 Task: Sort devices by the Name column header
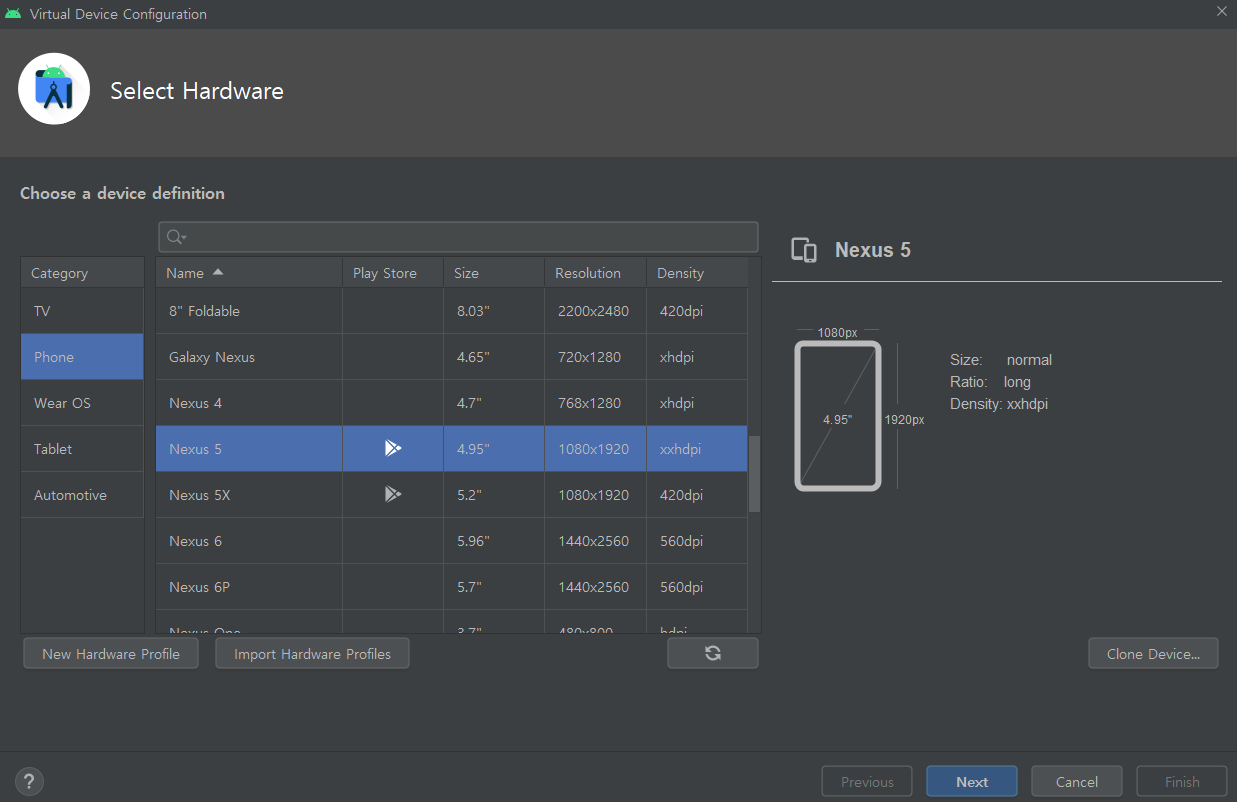point(249,273)
